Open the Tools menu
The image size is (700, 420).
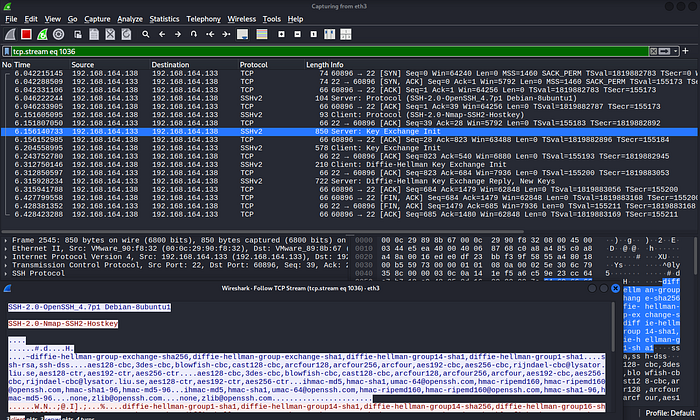pyautogui.click(x=271, y=19)
